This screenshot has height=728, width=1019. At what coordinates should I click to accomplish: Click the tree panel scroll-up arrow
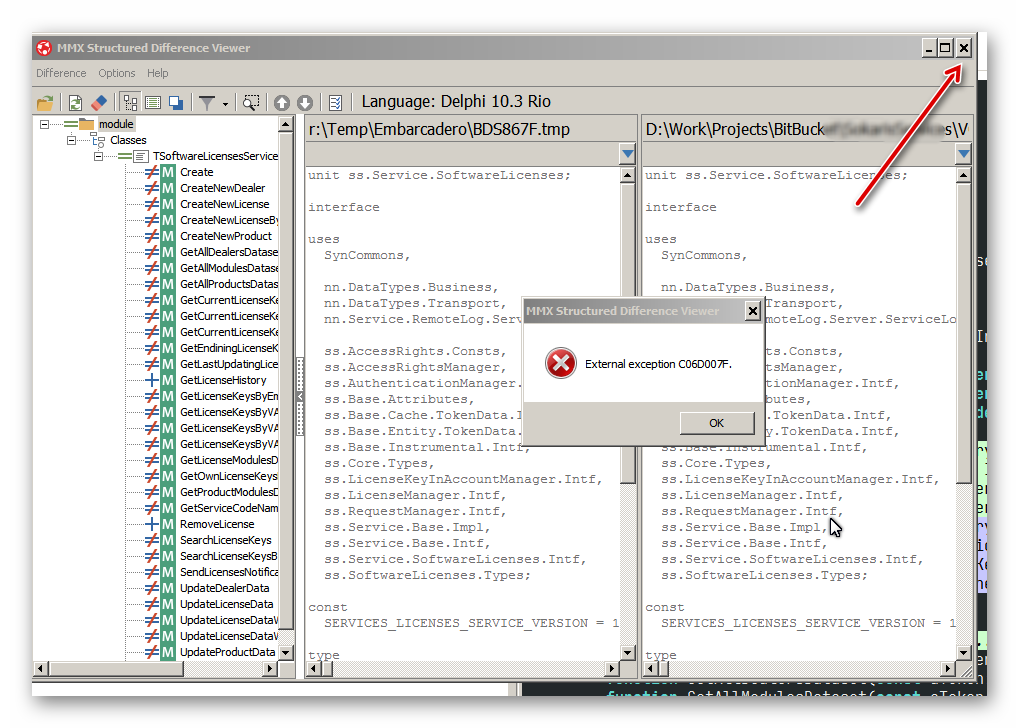click(x=286, y=124)
